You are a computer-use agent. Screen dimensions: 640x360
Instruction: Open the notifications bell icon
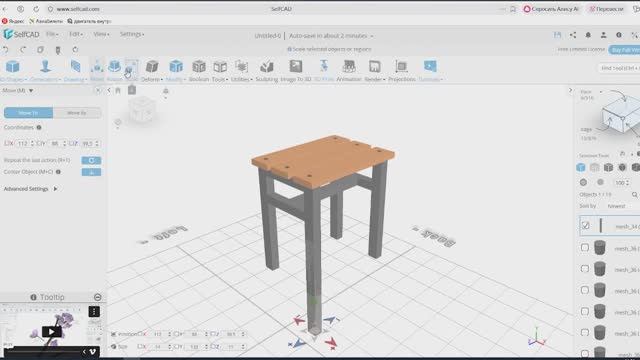click(x=588, y=35)
